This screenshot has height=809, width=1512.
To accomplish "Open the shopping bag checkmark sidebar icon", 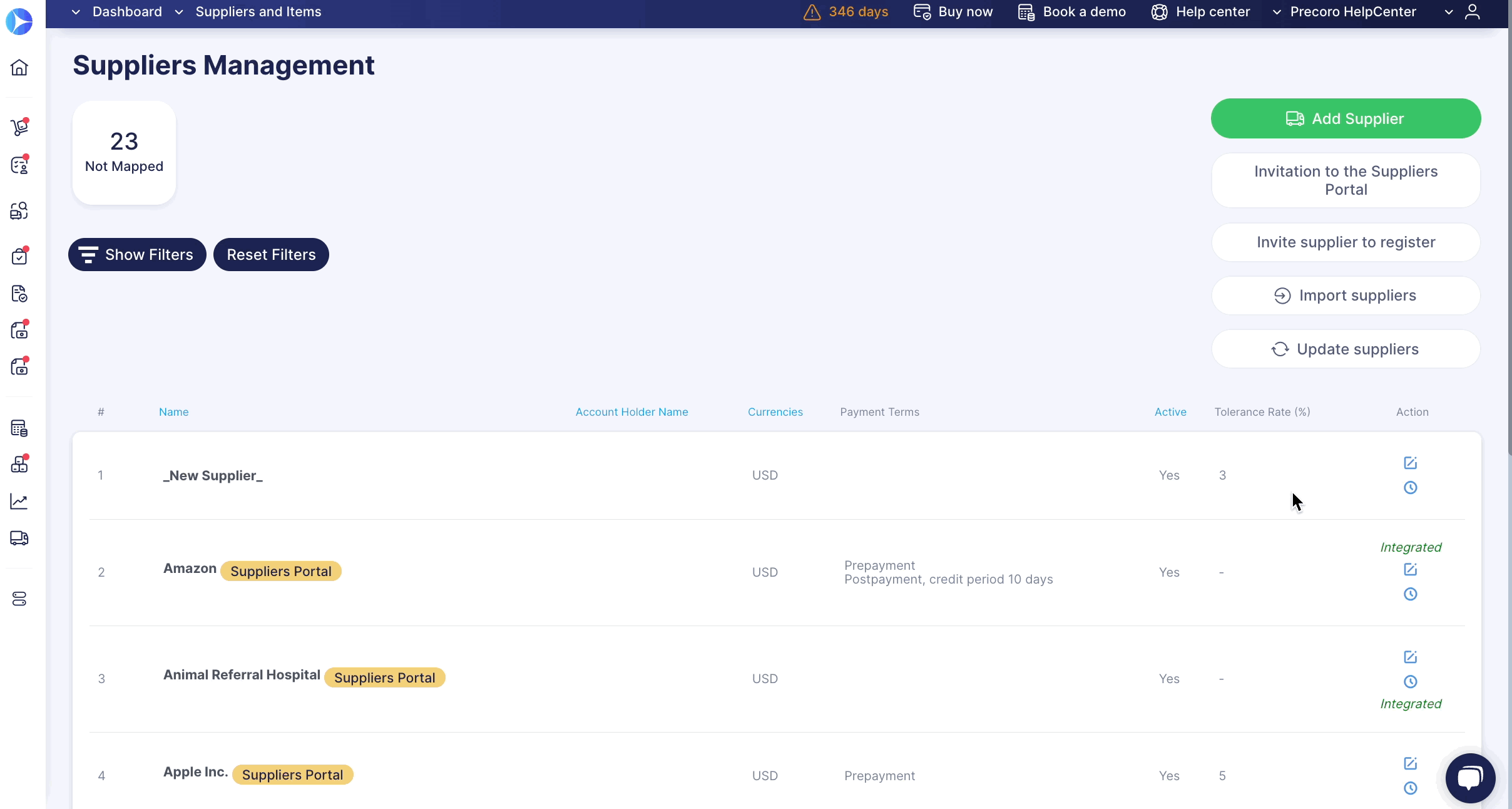I will point(19,256).
